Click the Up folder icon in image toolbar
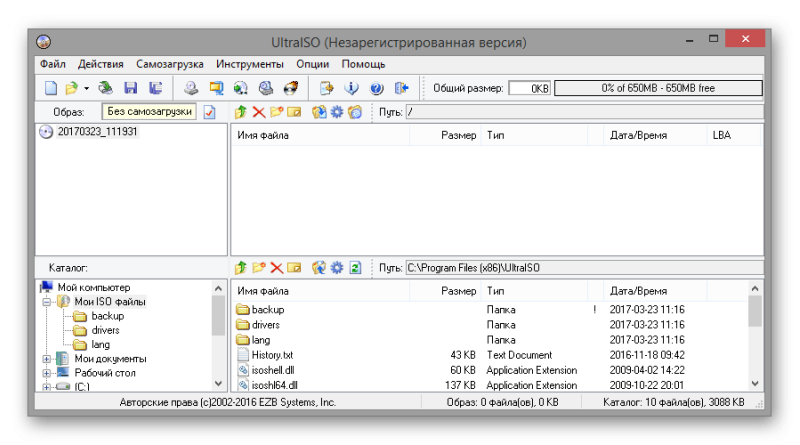The width and height of the screenshot is (800, 445). 241,112
